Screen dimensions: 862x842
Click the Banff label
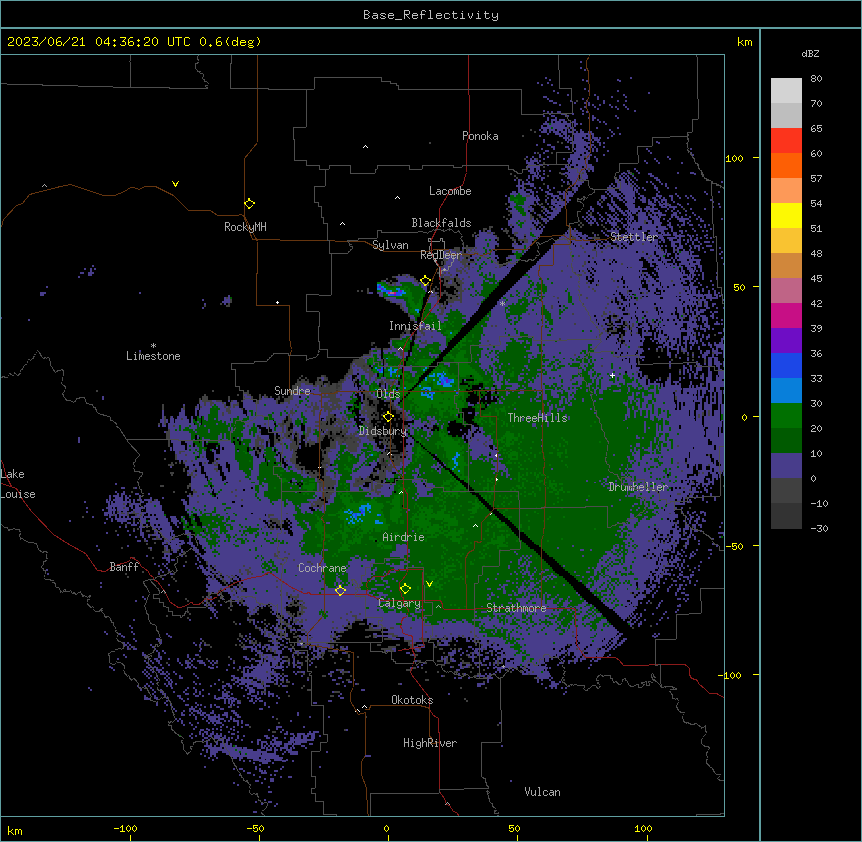124,567
